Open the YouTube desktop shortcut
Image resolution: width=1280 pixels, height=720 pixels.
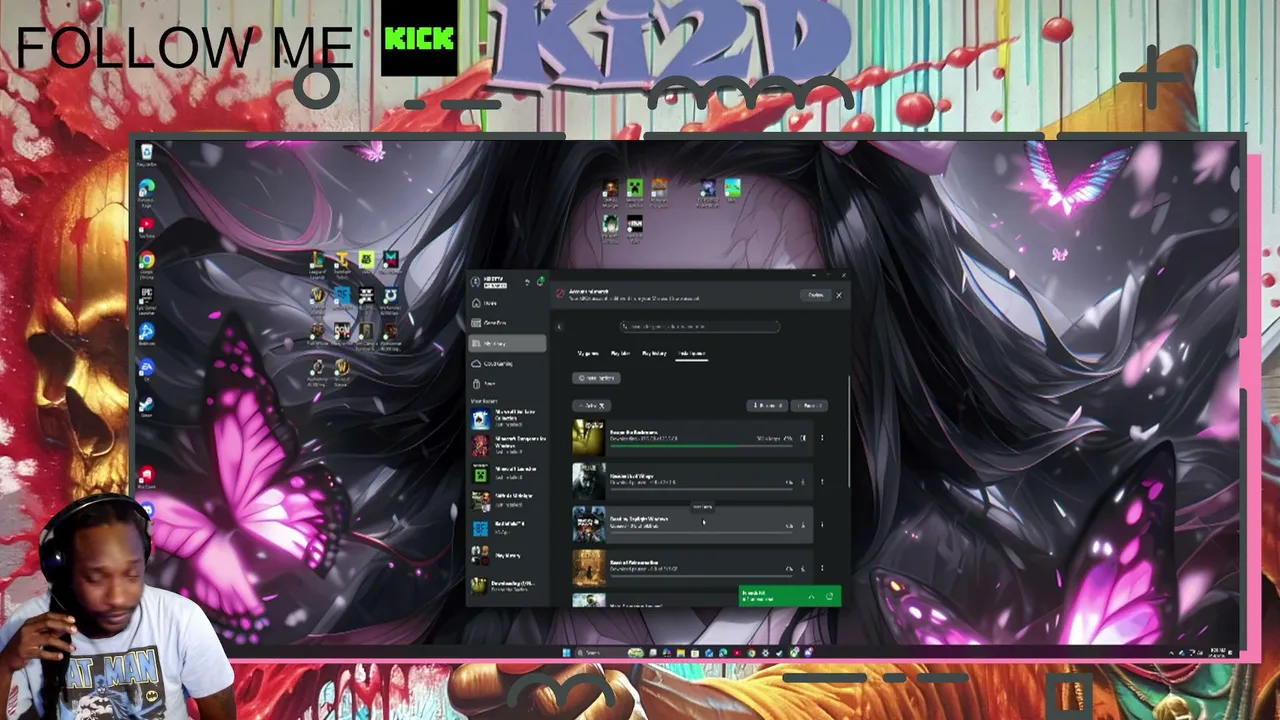click(147, 225)
